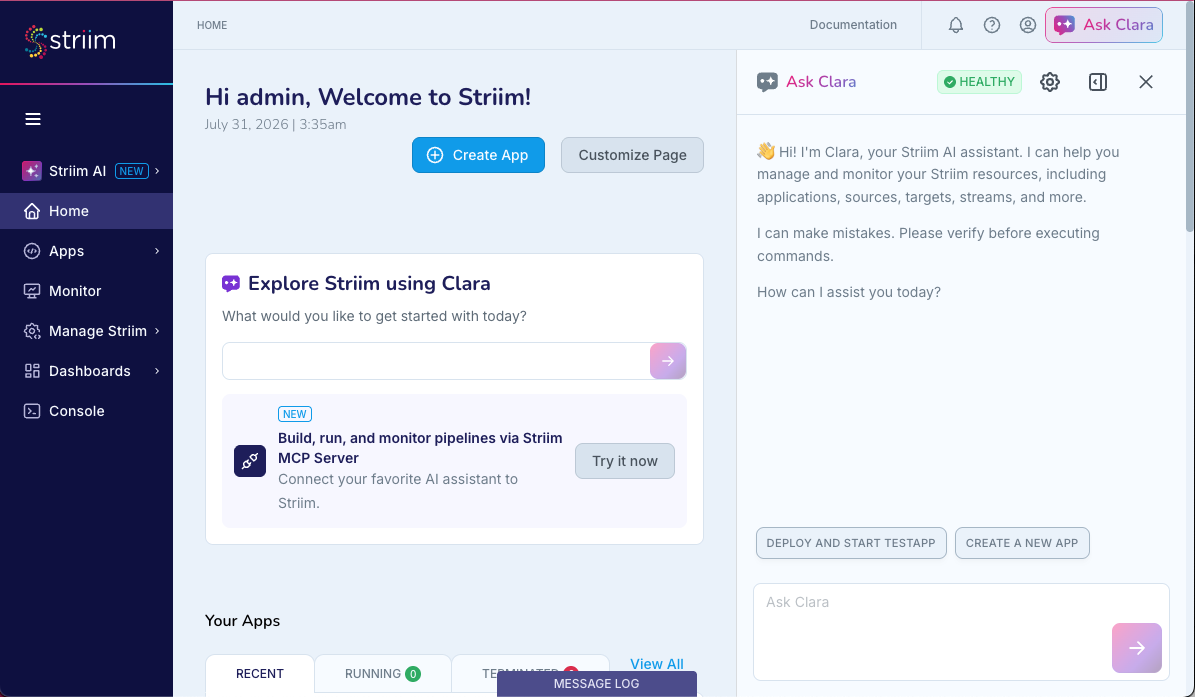The image size is (1195, 697).
Task: Click the Dashboards grid icon
Action: click(x=32, y=371)
